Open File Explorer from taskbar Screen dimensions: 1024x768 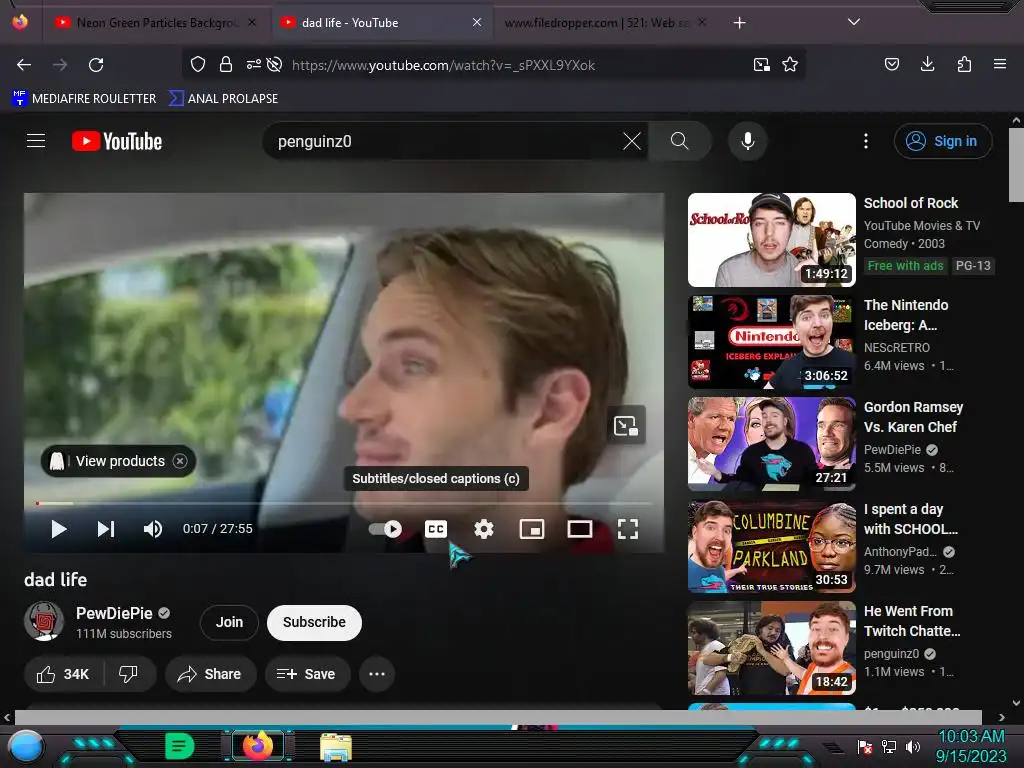point(336,747)
